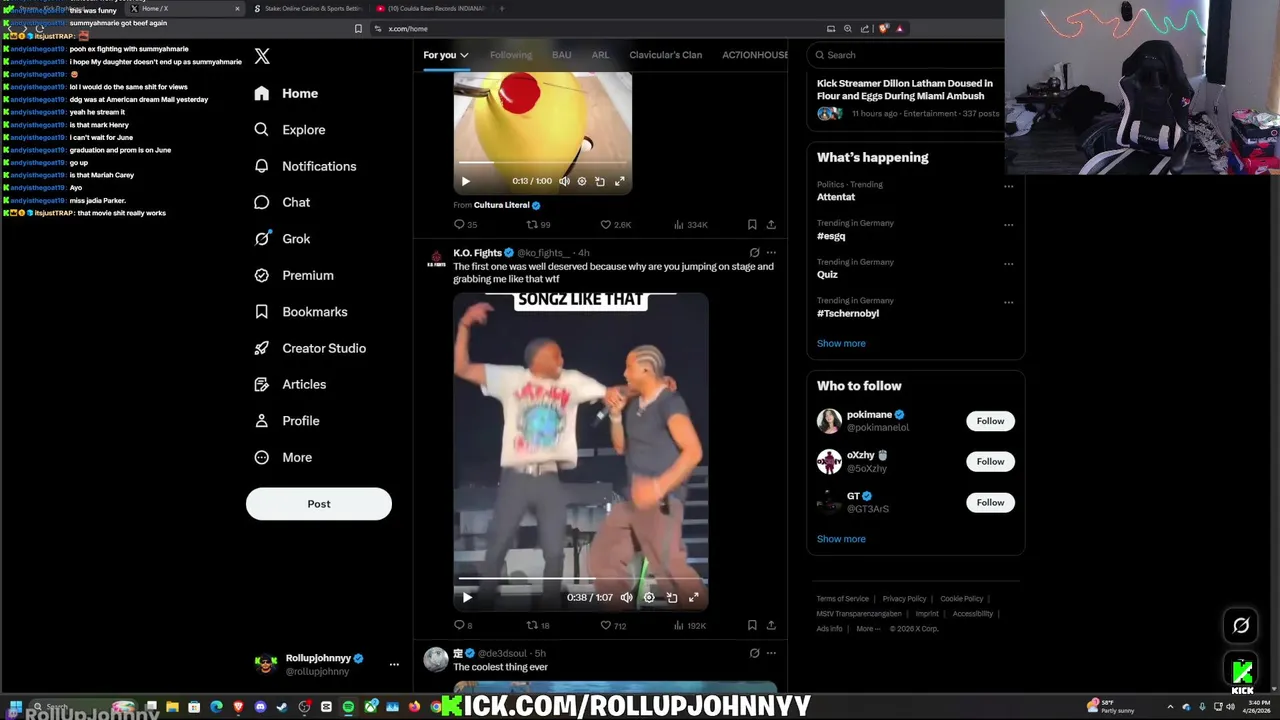This screenshot has height=720, width=1280.
Task: Switch to the AC7IONHOUSE tab
Action: pos(755,55)
